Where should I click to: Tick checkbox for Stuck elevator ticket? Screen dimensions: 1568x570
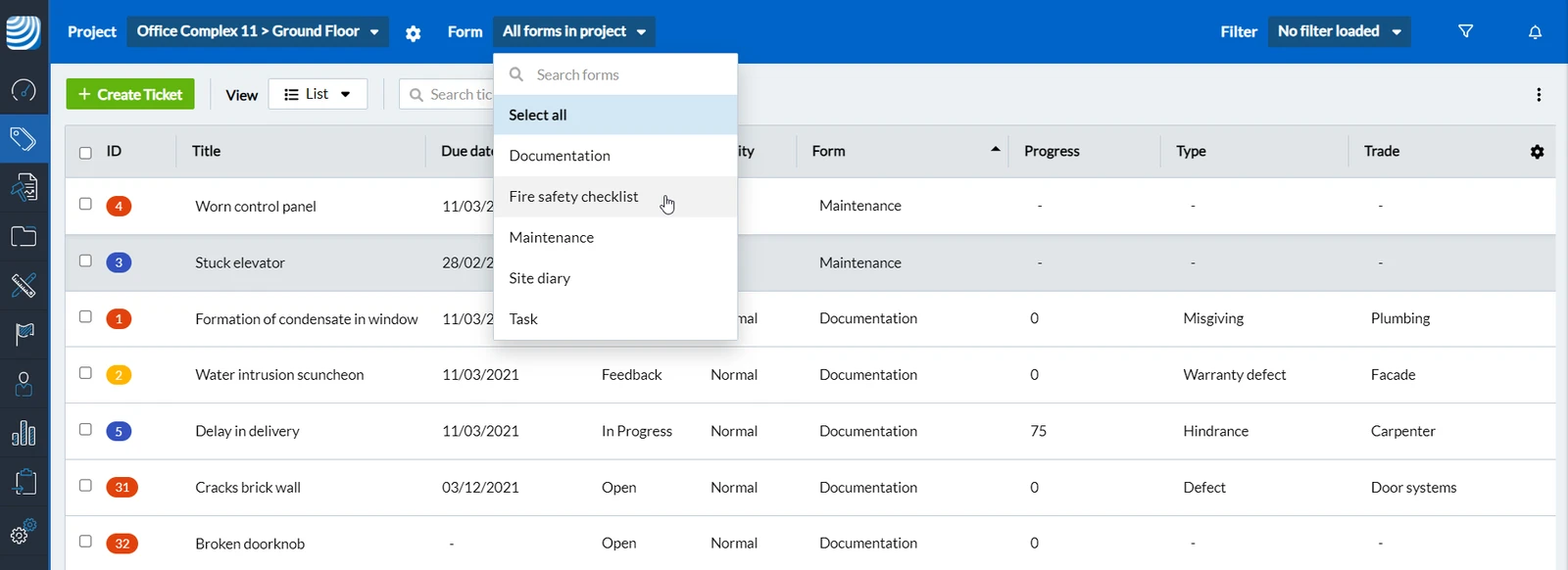[x=85, y=261]
